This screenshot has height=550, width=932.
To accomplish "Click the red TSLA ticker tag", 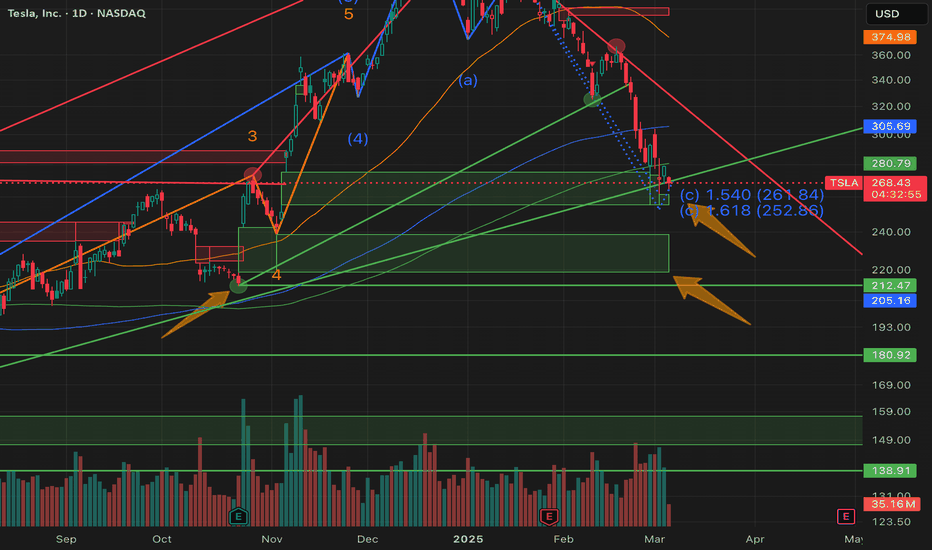I will click(843, 183).
